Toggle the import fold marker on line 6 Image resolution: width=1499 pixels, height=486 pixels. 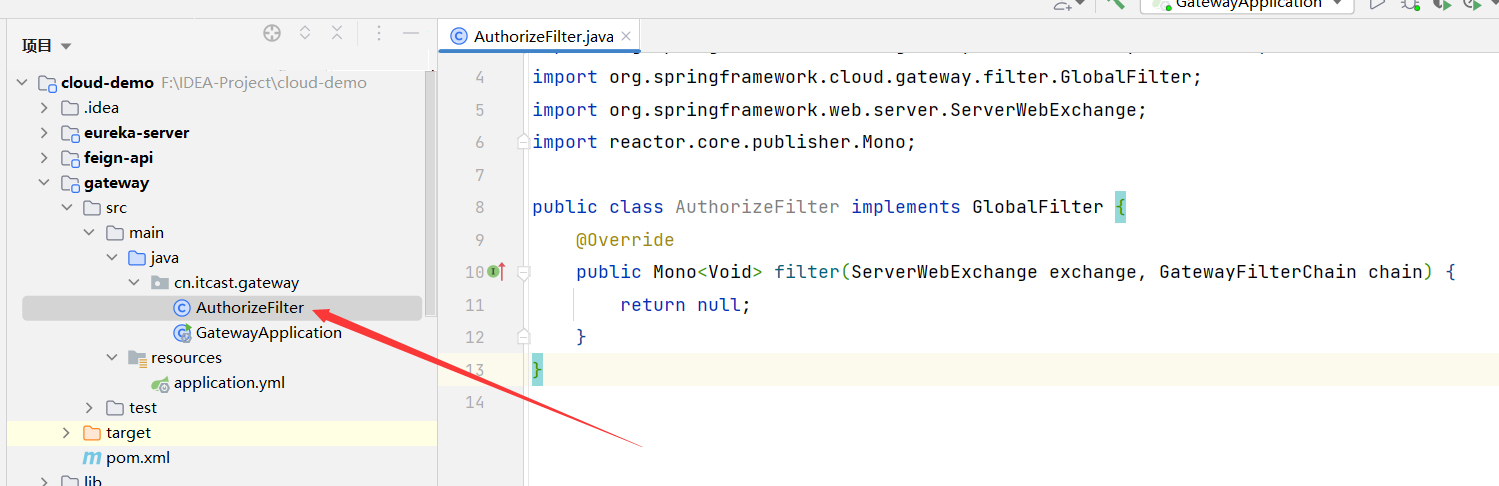coord(523,142)
